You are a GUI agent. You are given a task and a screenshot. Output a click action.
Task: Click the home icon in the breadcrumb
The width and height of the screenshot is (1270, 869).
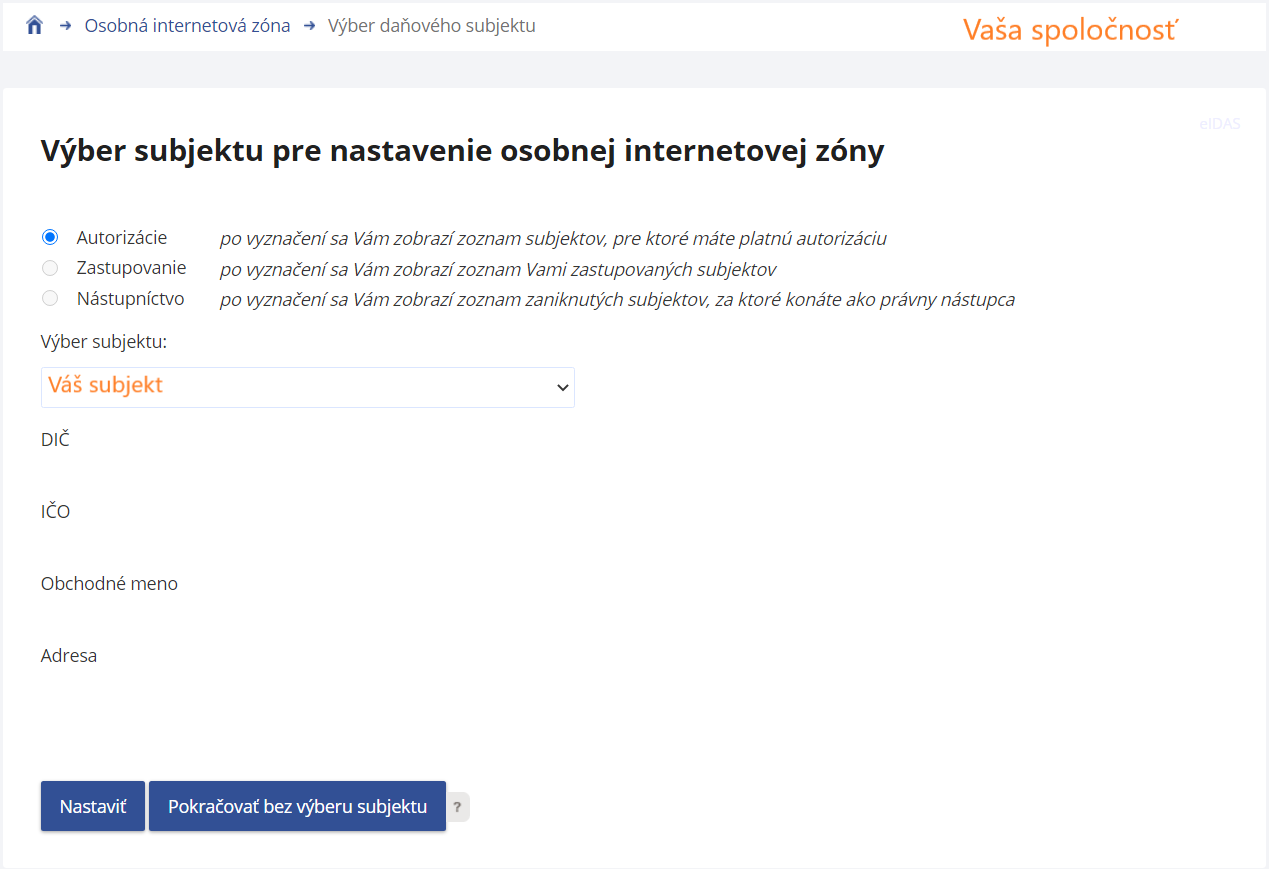click(33, 24)
